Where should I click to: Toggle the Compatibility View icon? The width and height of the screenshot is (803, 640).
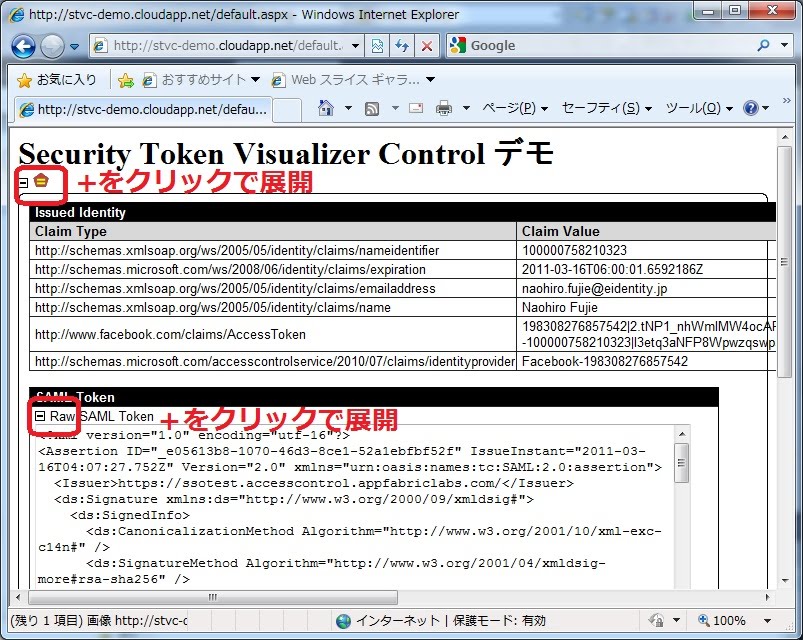377,46
